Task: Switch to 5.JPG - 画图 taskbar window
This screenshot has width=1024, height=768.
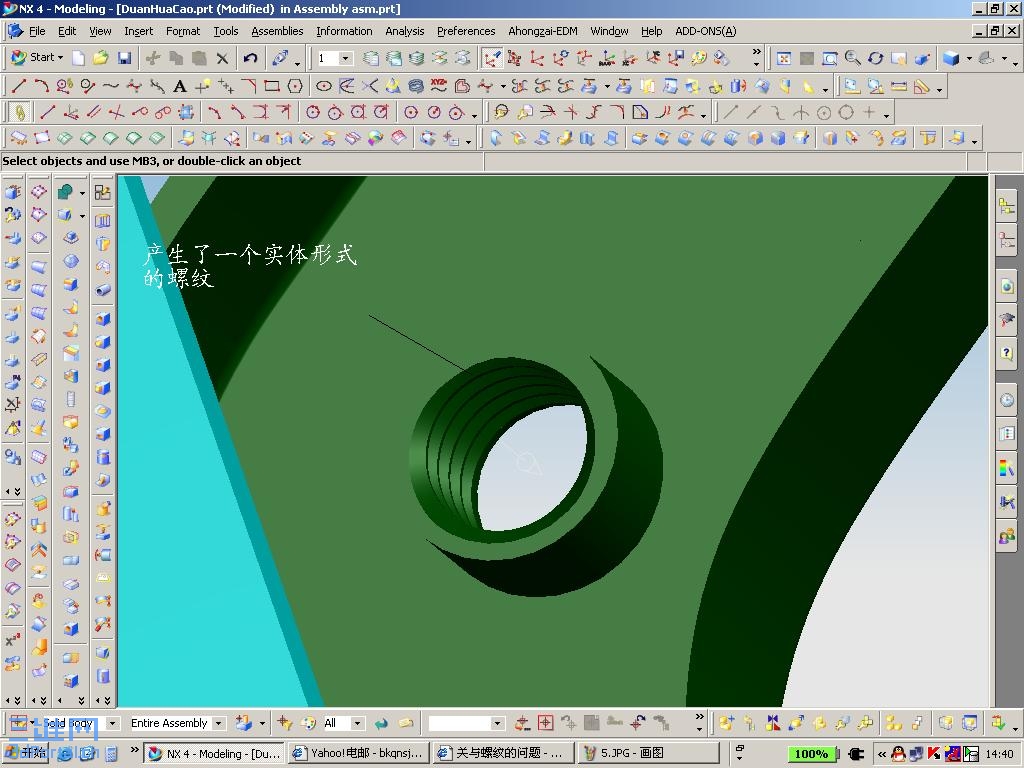Action: [647, 753]
